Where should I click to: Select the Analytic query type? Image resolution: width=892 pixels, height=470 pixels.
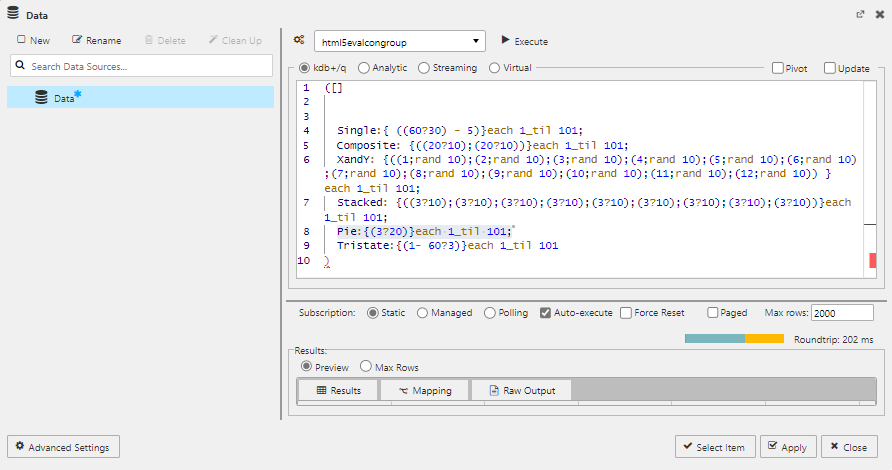point(364,68)
